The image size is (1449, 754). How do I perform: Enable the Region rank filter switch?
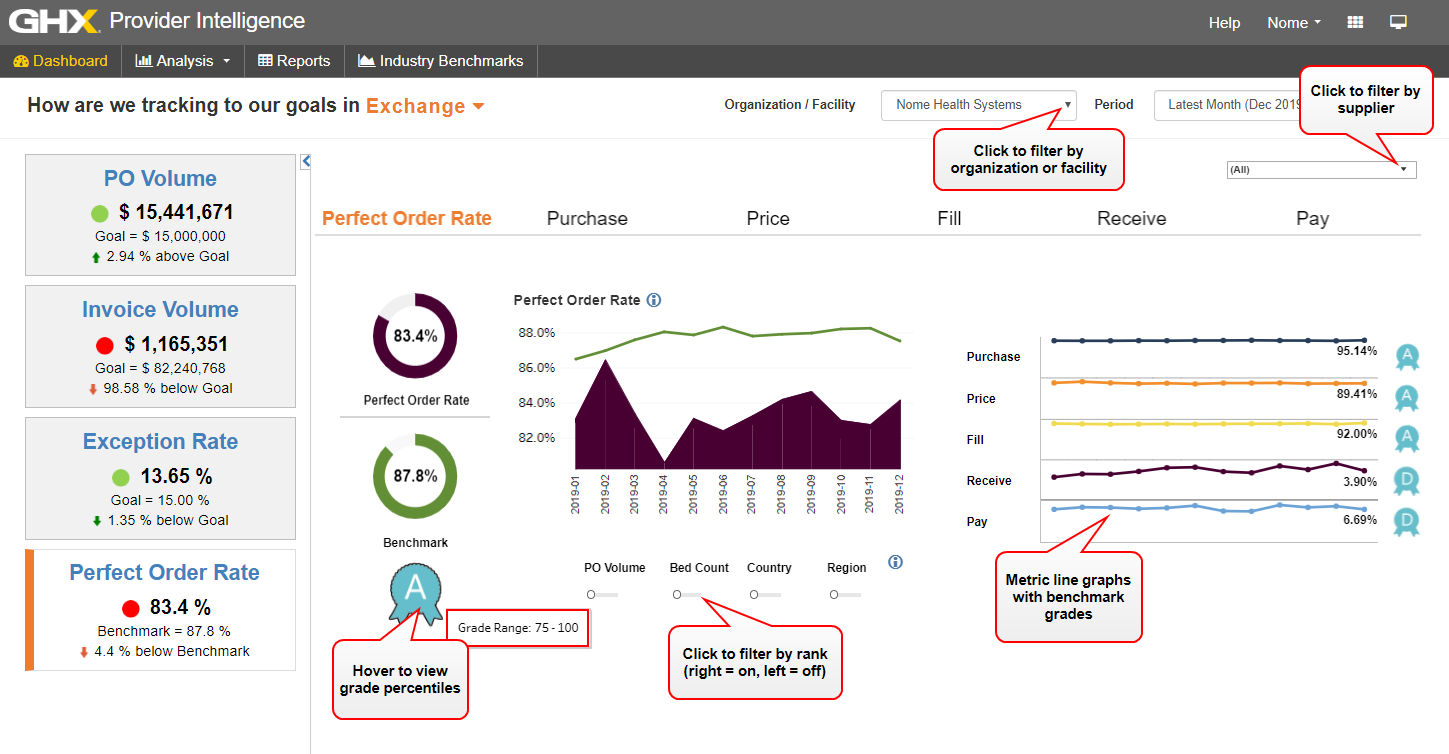point(844,595)
